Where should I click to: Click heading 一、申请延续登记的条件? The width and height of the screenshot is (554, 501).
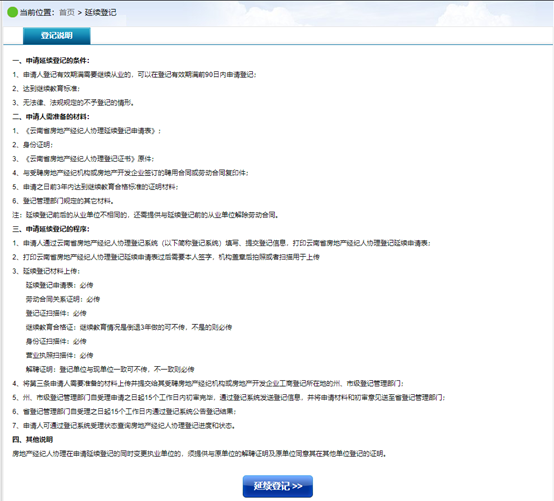pos(51,61)
